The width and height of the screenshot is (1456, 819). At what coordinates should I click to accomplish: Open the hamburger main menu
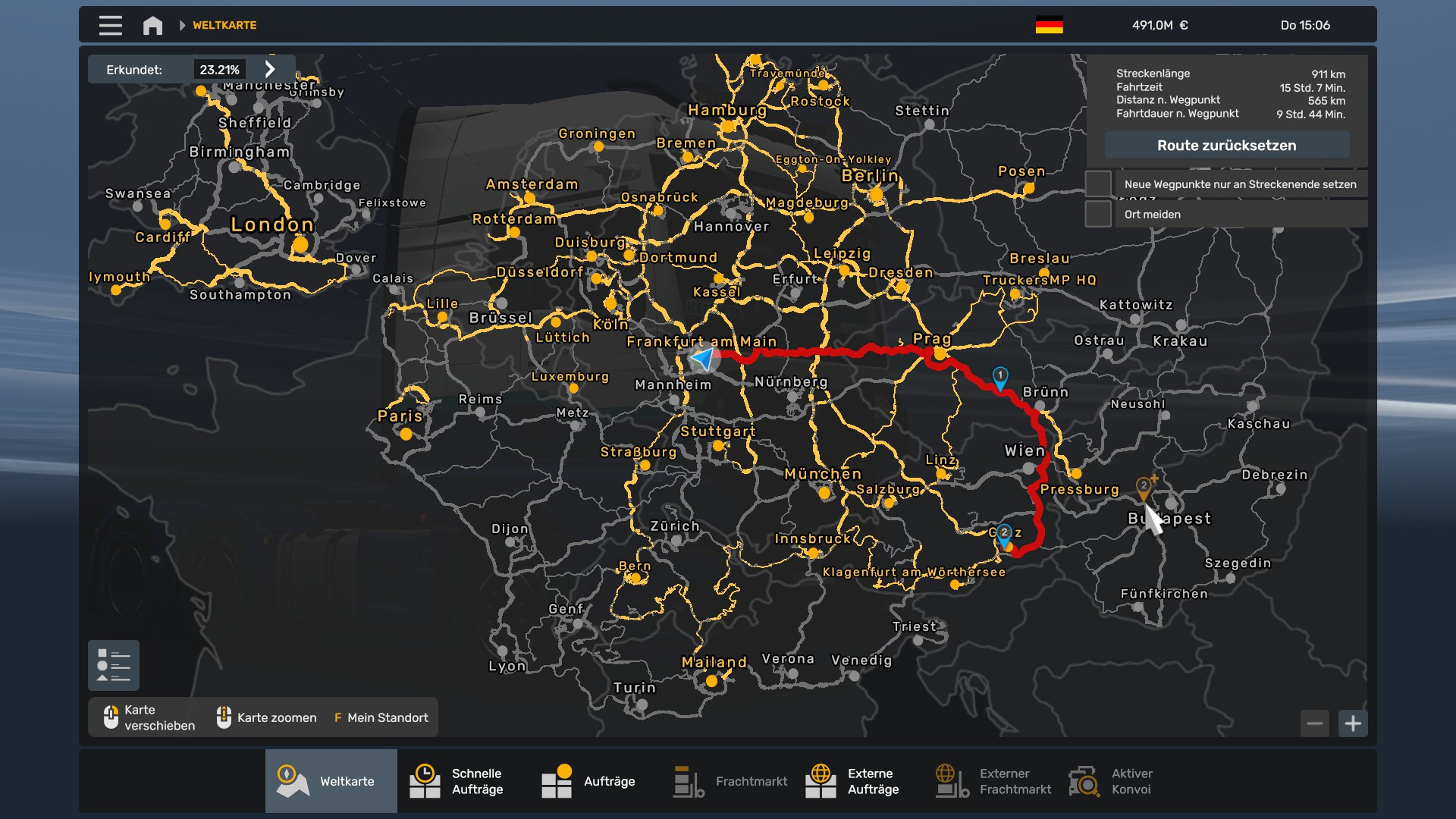click(x=110, y=26)
